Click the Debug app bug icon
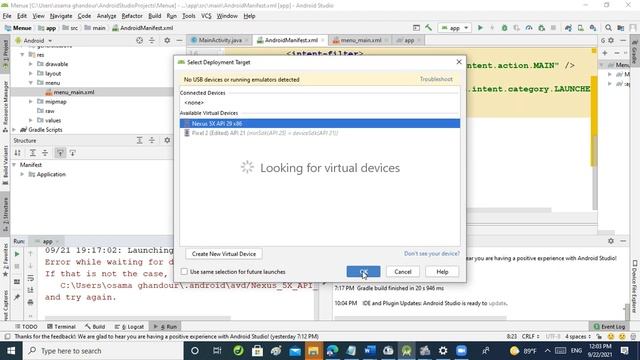This screenshot has height=360, width=640. coord(504,28)
